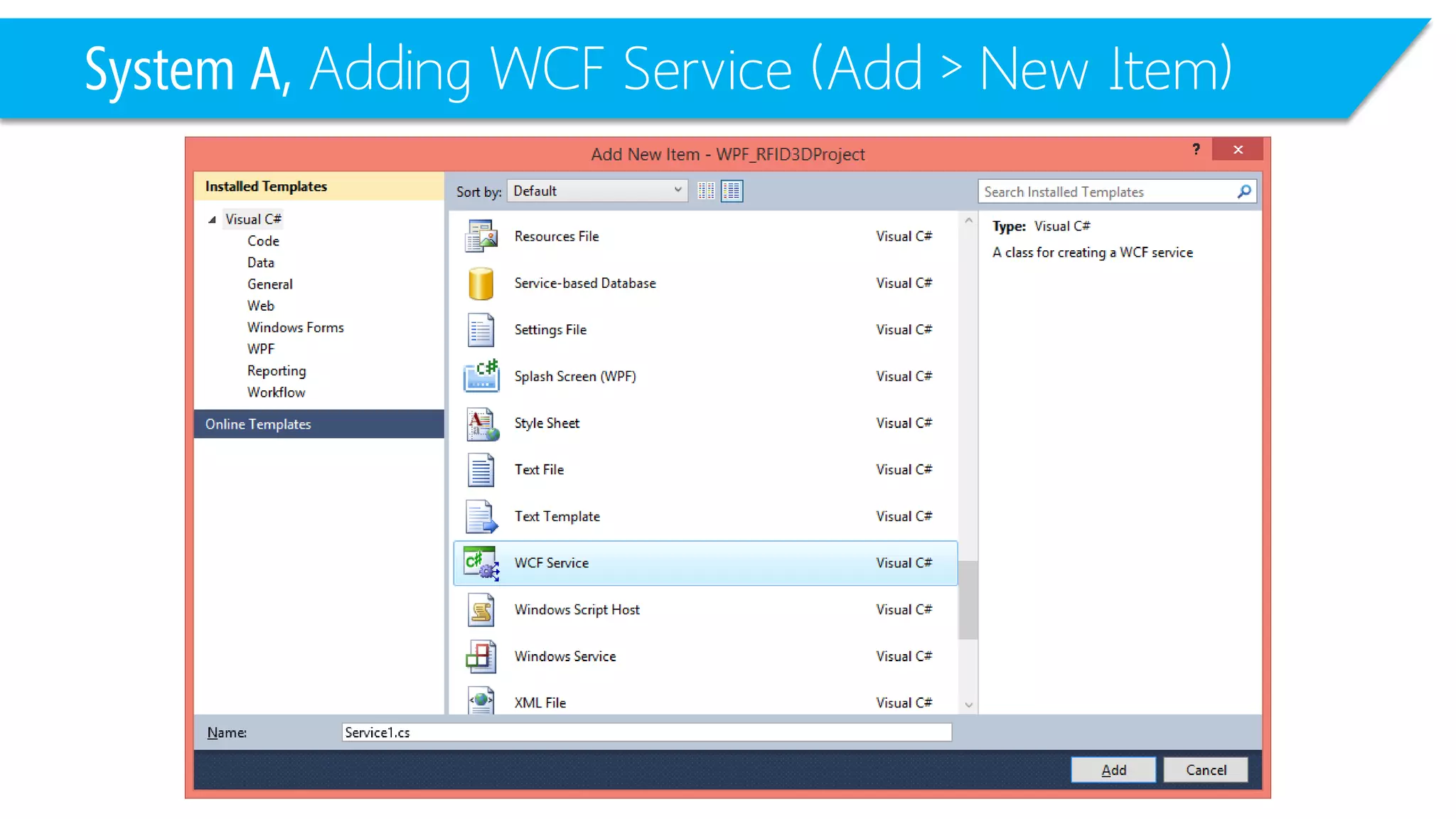Click the Text File icon
This screenshot has height=819, width=1456.
481,470
